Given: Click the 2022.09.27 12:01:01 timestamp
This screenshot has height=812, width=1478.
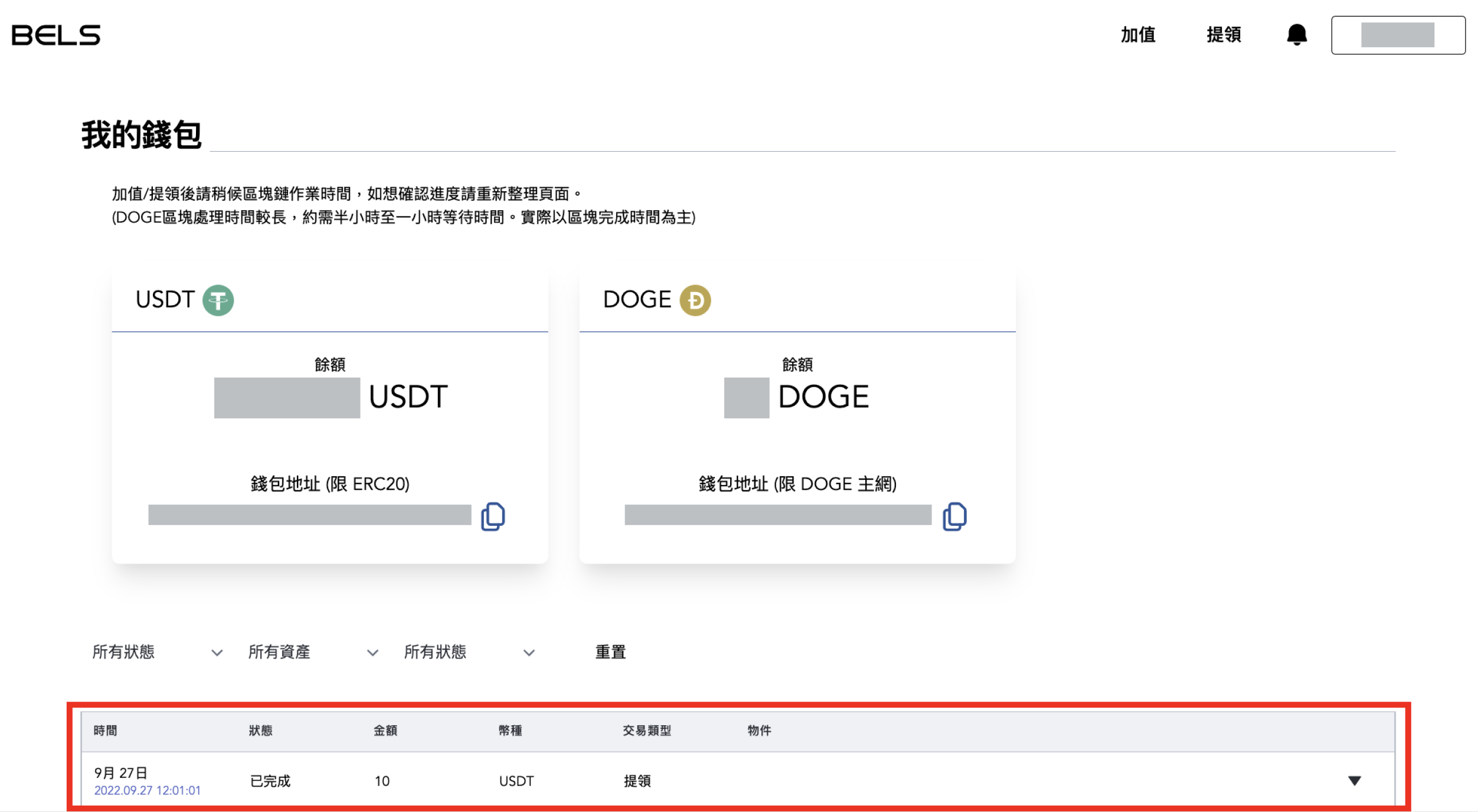Looking at the screenshot, I should tap(148, 791).
